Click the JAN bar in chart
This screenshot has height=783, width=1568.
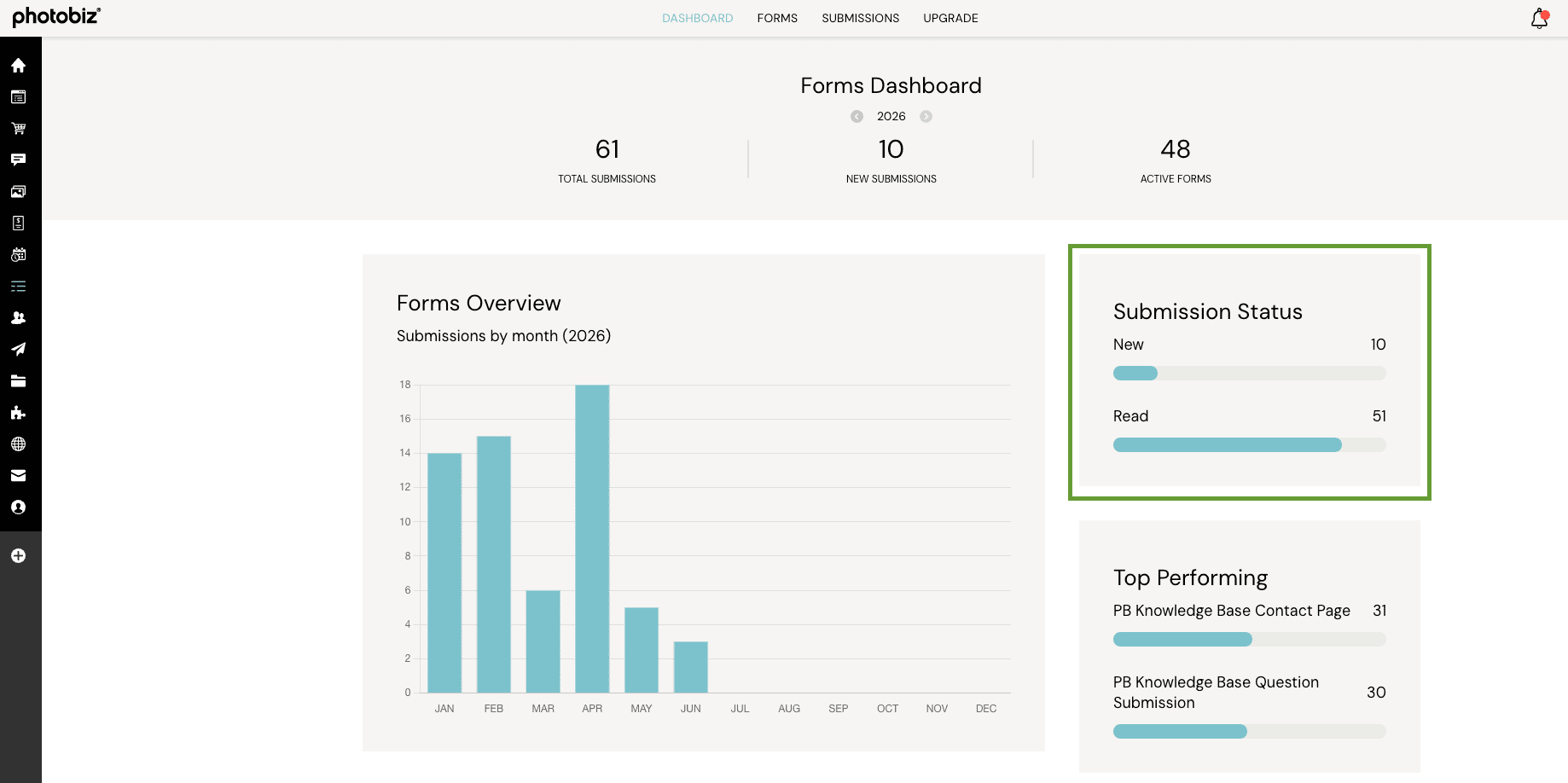coord(444,573)
